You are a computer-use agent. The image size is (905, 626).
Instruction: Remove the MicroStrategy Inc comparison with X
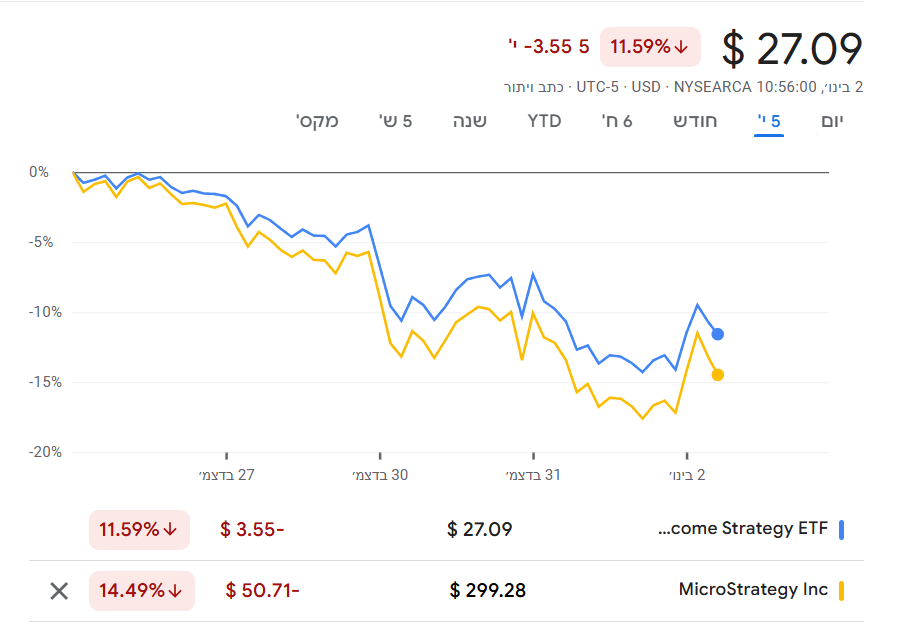(x=59, y=590)
